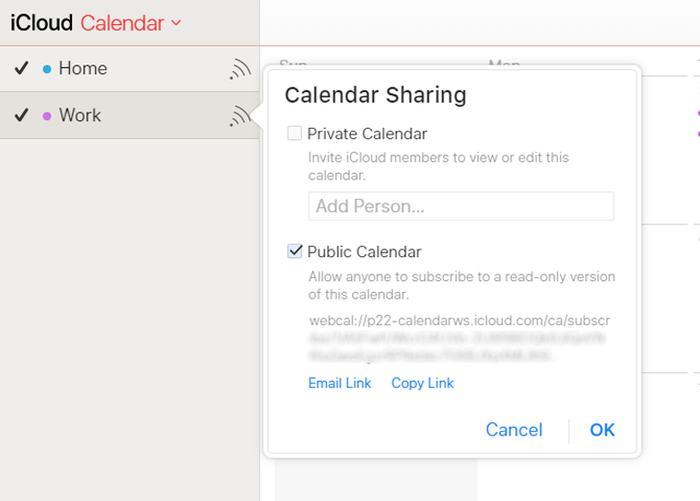Click the purple Work calendar color dot
This screenshot has height=501, width=700.
pyautogui.click(x=47, y=116)
